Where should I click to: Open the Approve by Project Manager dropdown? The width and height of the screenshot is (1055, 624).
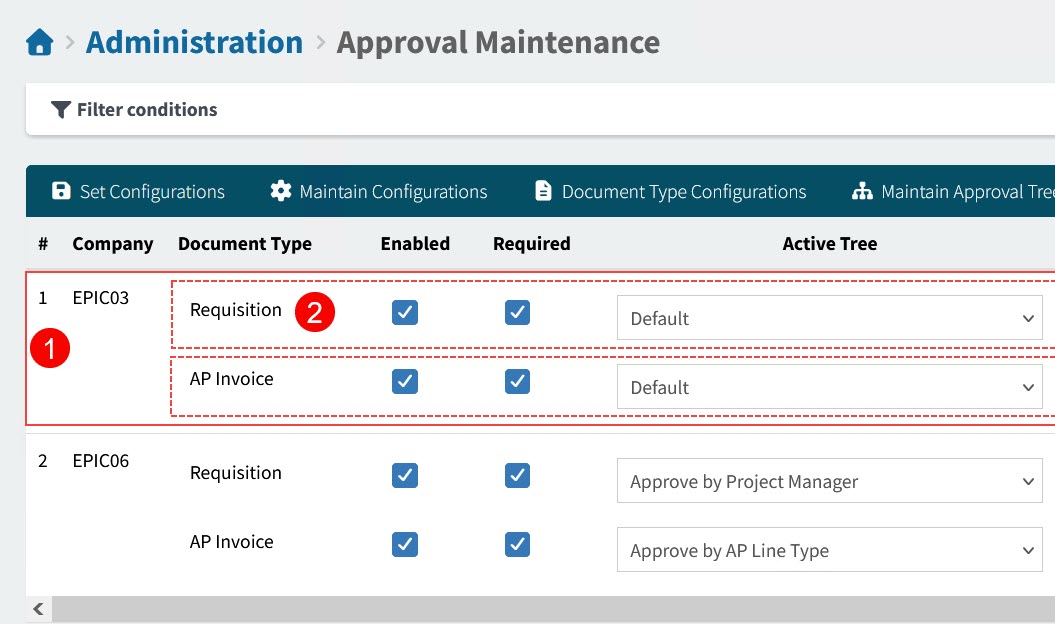(x=830, y=481)
